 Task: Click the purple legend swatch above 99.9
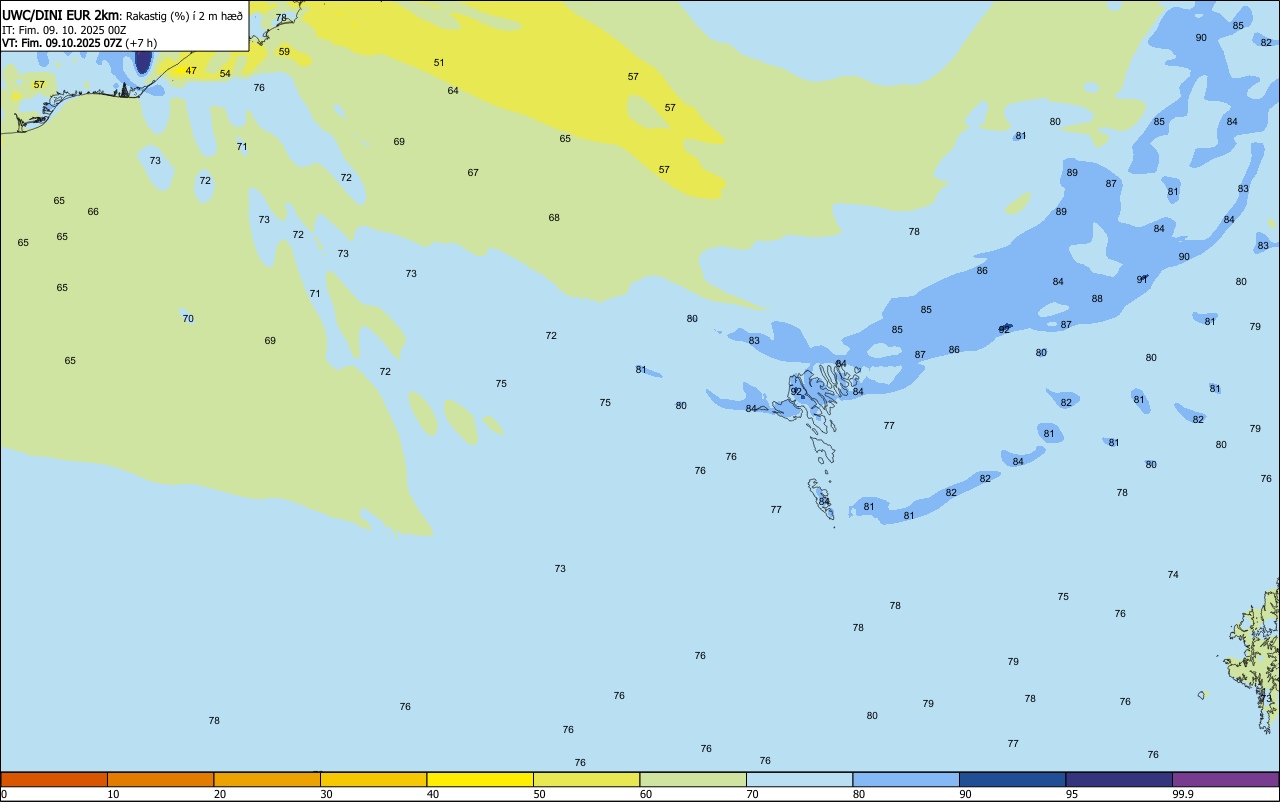[1225, 779]
